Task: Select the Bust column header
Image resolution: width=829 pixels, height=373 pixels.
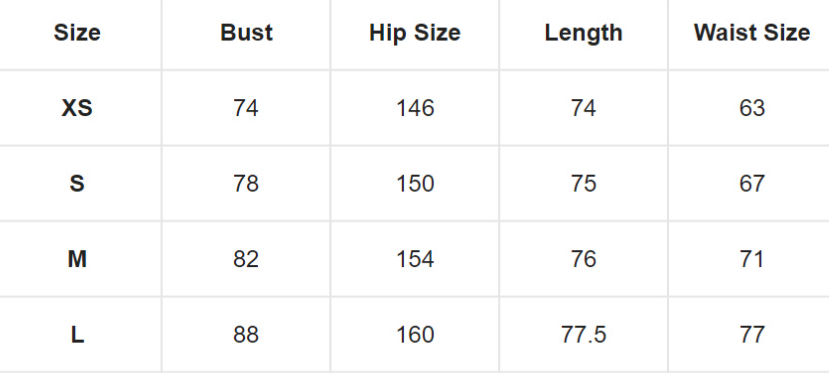Action: pyautogui.click(x=246, y=33)
